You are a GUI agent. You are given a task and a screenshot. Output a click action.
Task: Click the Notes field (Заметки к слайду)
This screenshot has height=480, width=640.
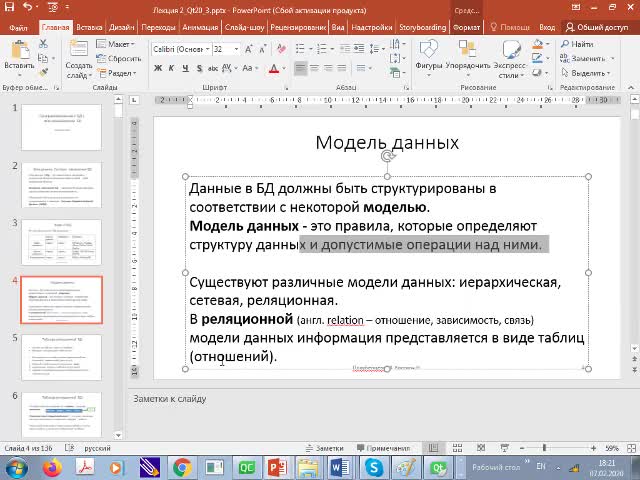tap(383, 413)
